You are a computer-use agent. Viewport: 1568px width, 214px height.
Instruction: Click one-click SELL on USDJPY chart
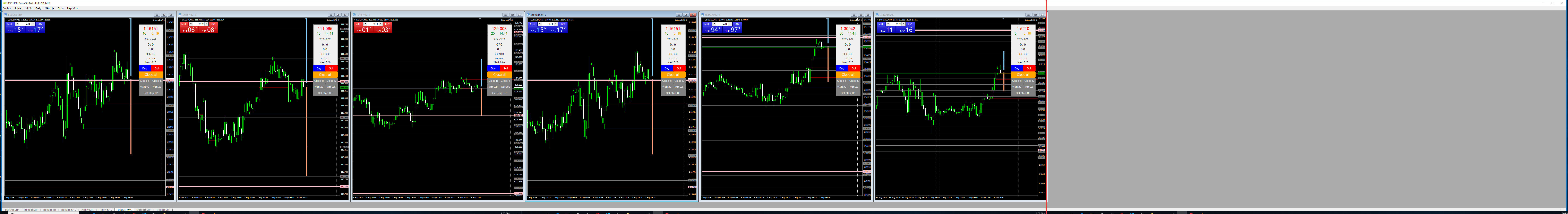pos(184,24)
